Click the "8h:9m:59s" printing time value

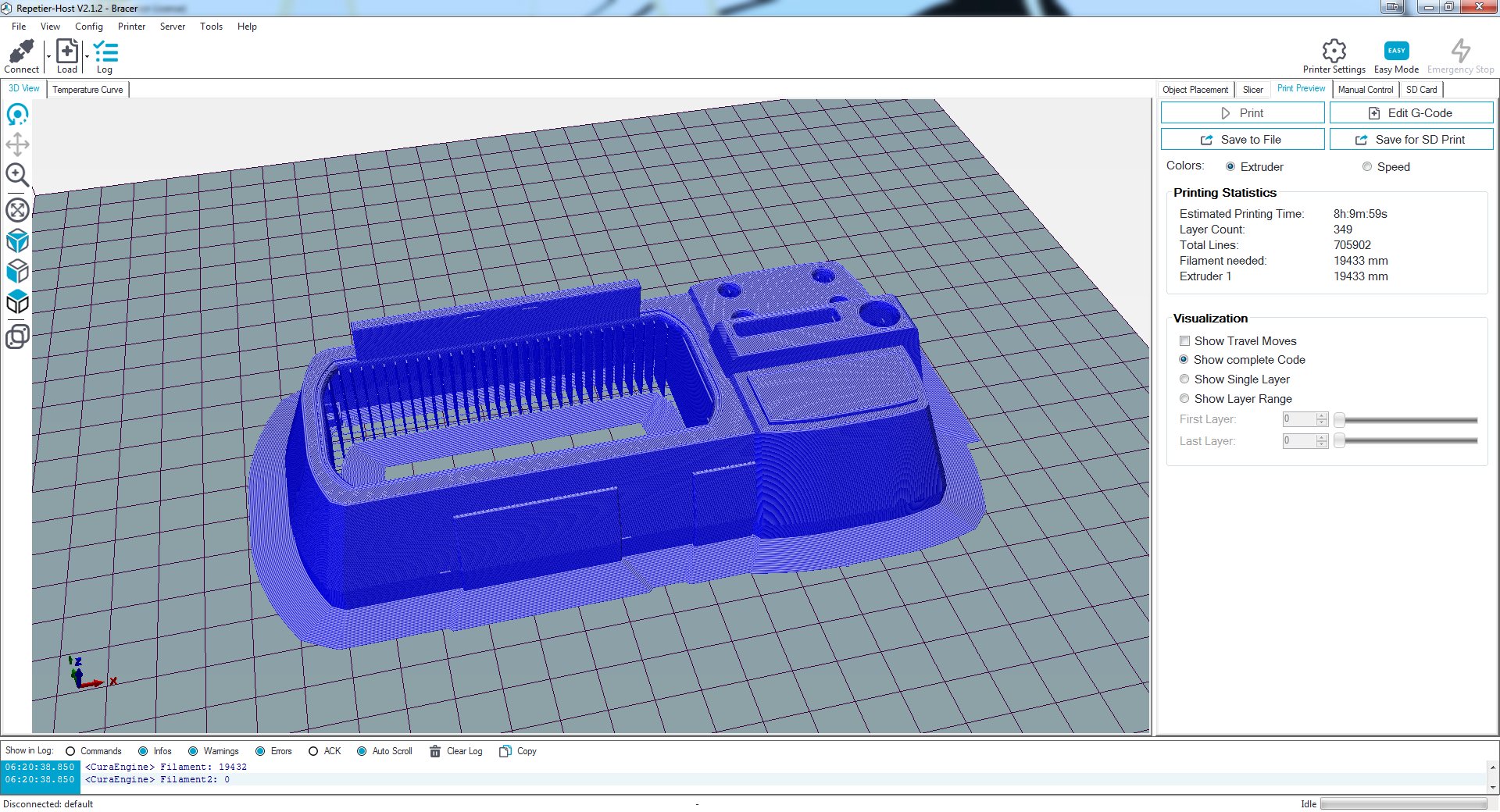point(1360,214)
